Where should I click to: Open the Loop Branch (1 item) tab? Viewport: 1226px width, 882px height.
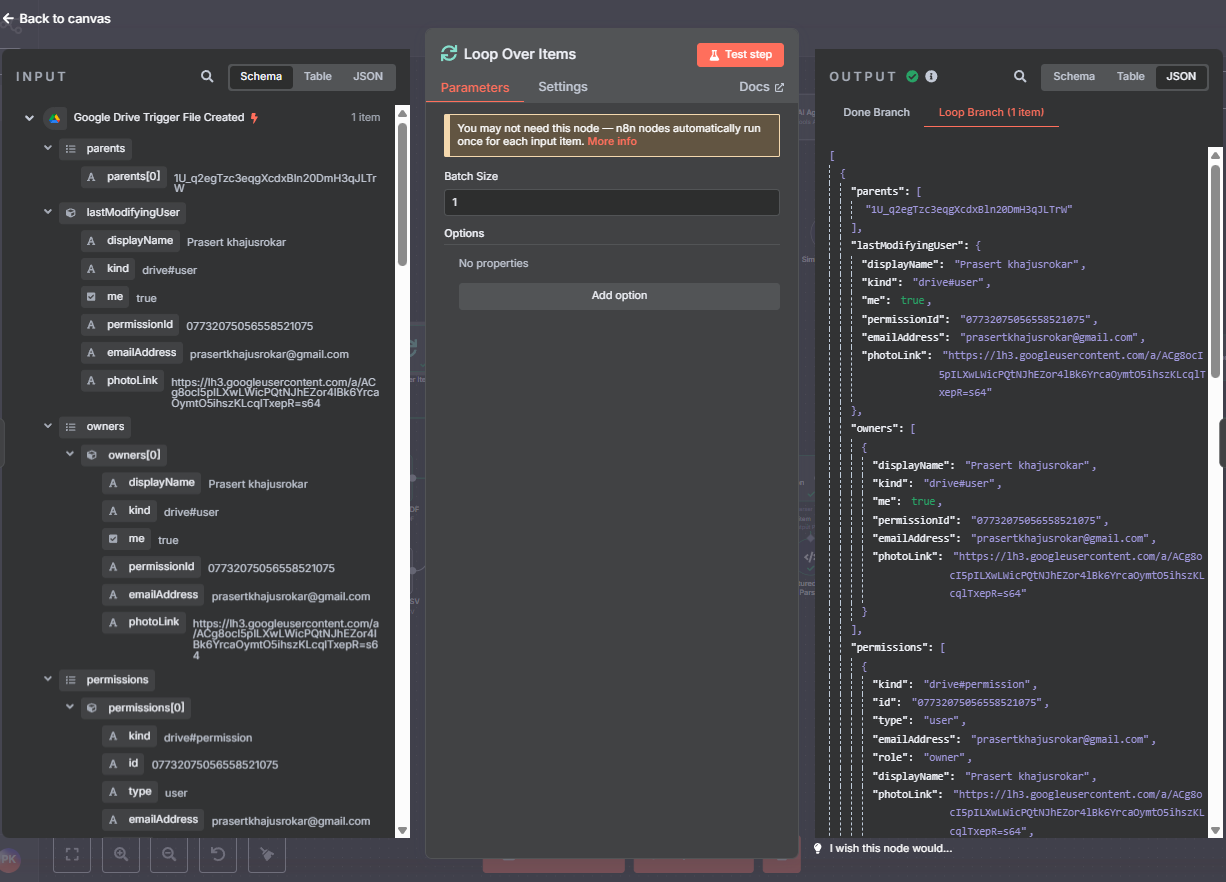coord(991,112)
